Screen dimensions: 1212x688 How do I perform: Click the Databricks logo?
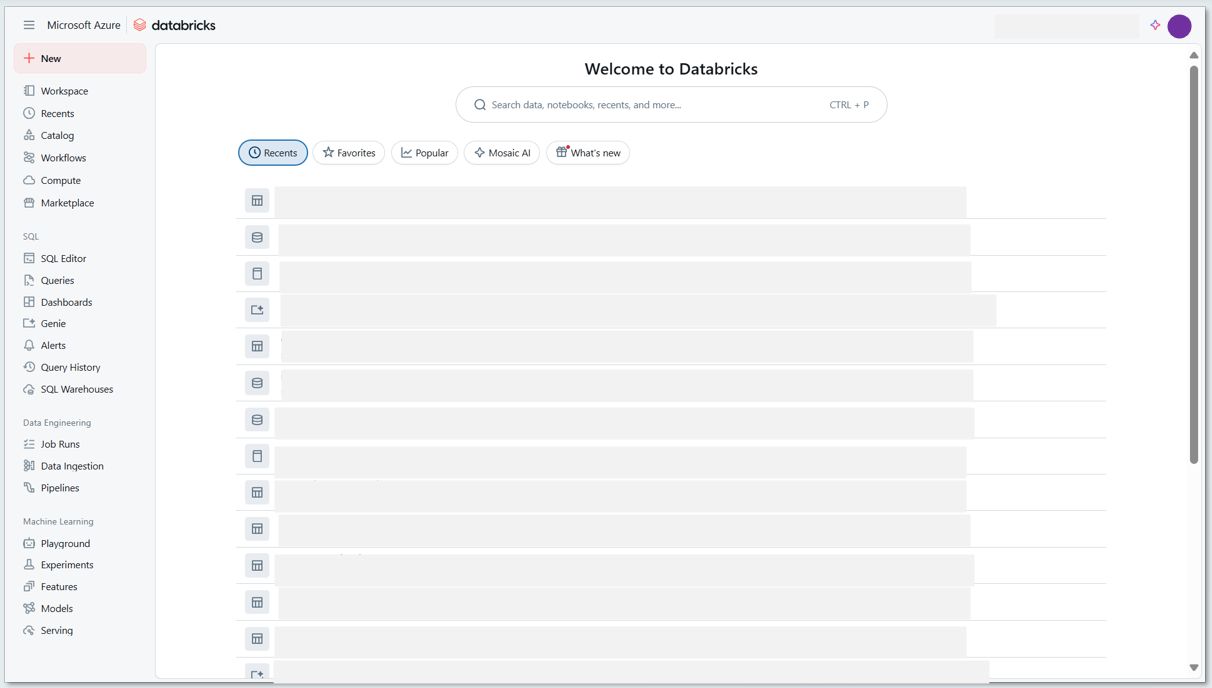pyautogui.click(x=175, y=25)
